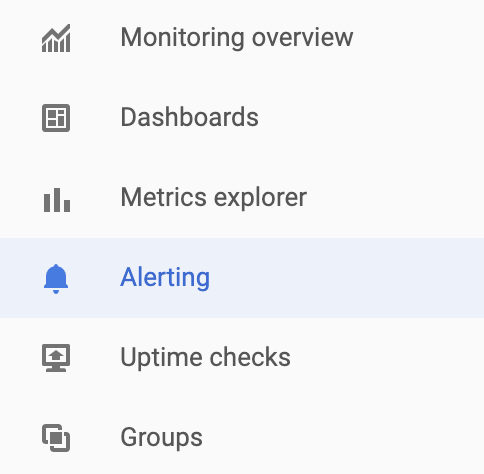
Task: Select the Alerting menu item
Action: 242,278
